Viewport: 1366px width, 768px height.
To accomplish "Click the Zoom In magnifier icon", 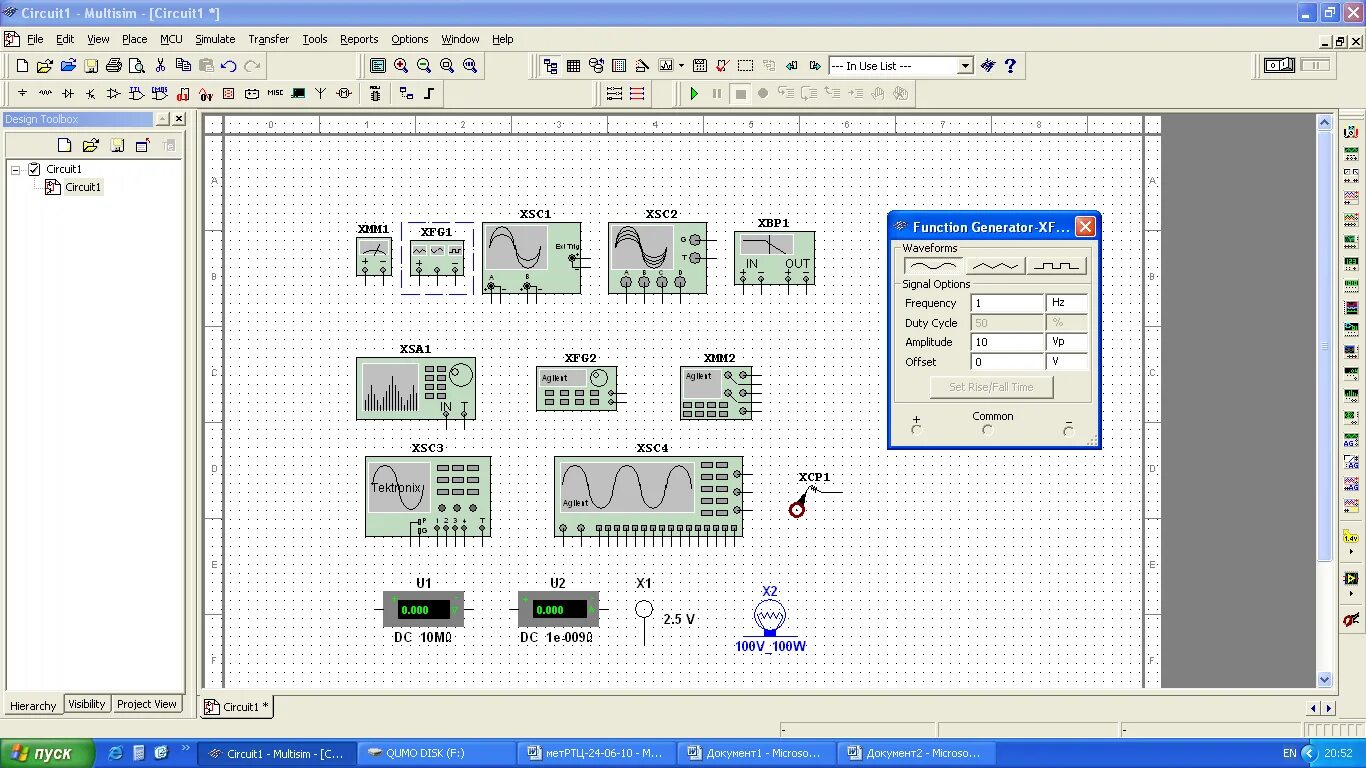I will [x=402, y=65].
